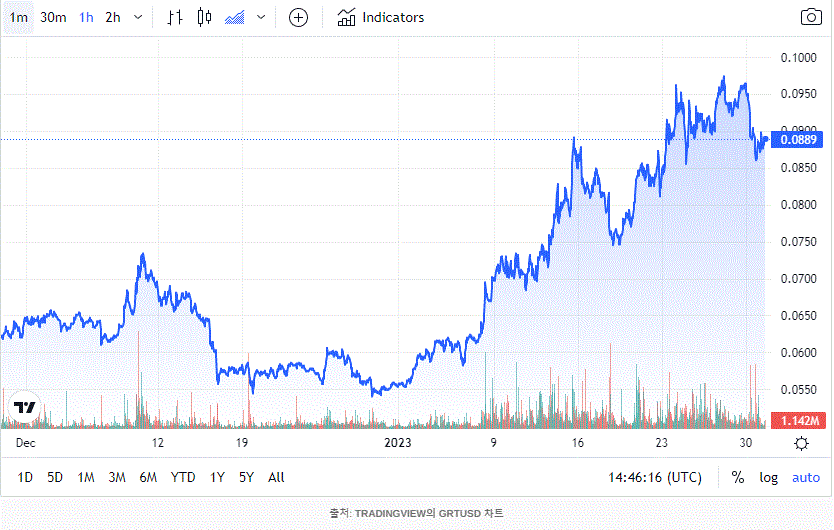Click the 0.0800 price axis label
Viewport: 834px width, 530px height.
tap(798, 205)
